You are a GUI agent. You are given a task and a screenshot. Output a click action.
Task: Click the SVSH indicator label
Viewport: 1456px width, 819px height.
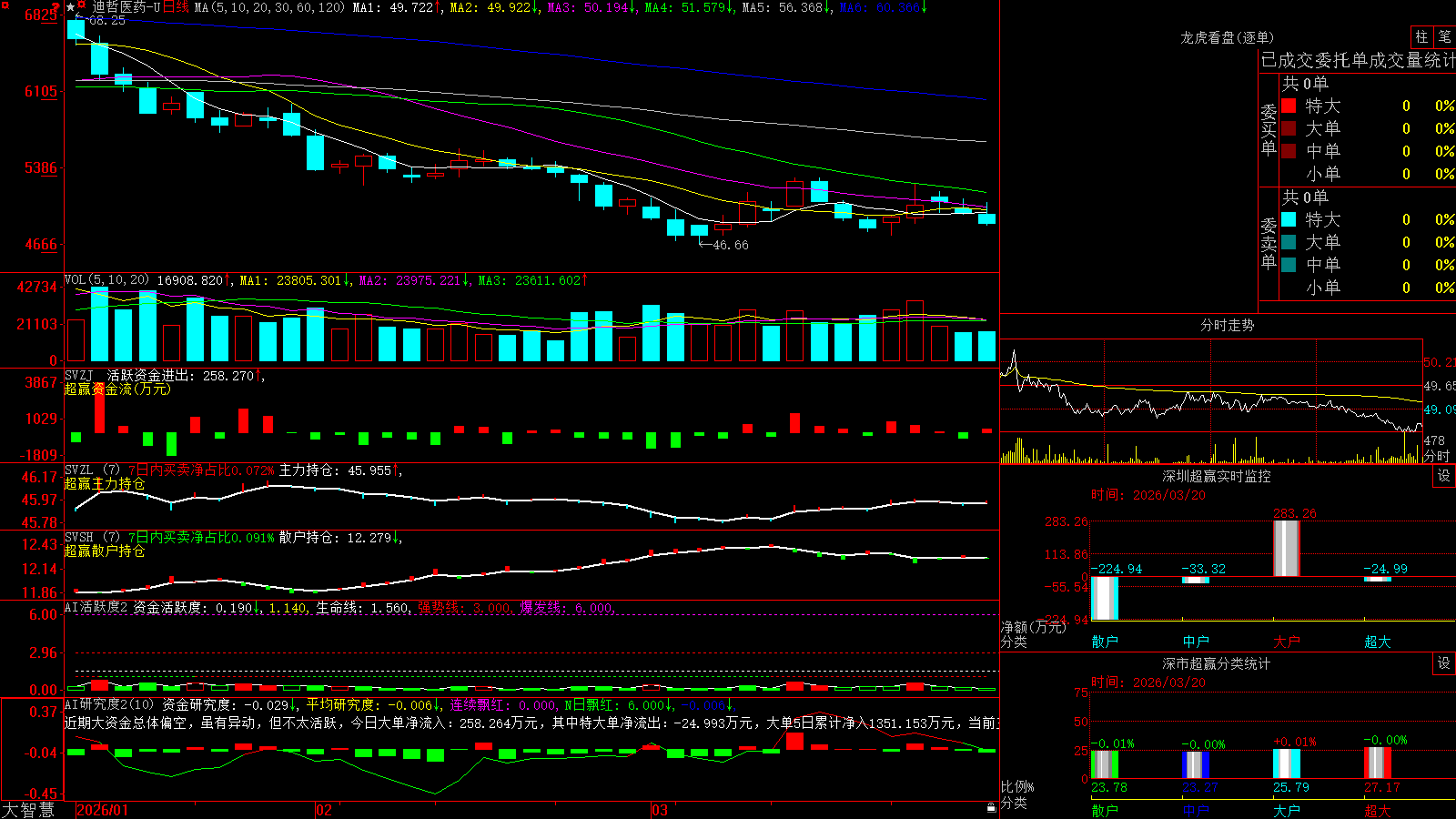tap(79, 538)
